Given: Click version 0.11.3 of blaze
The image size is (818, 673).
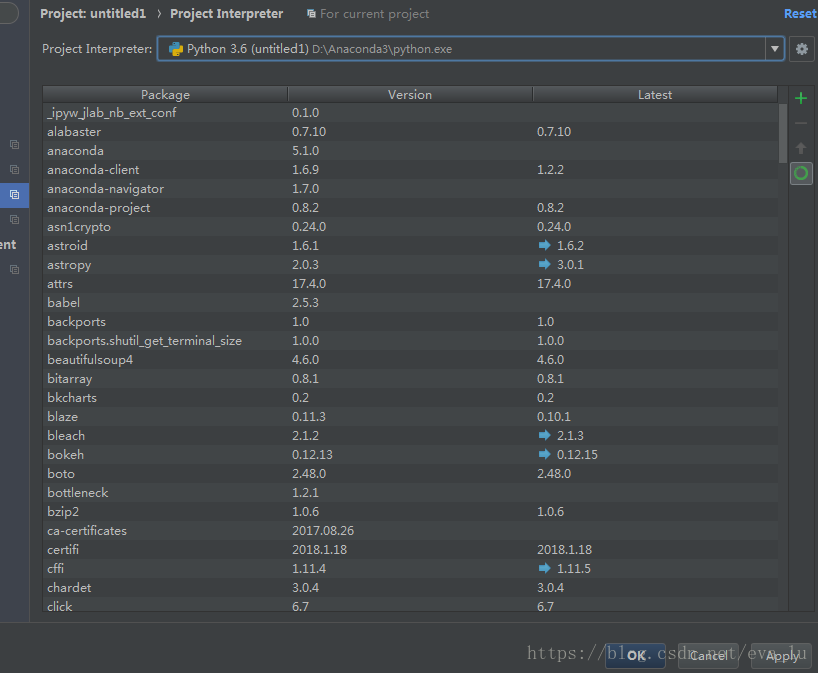Looking at the screenshot, I should 309,417.
